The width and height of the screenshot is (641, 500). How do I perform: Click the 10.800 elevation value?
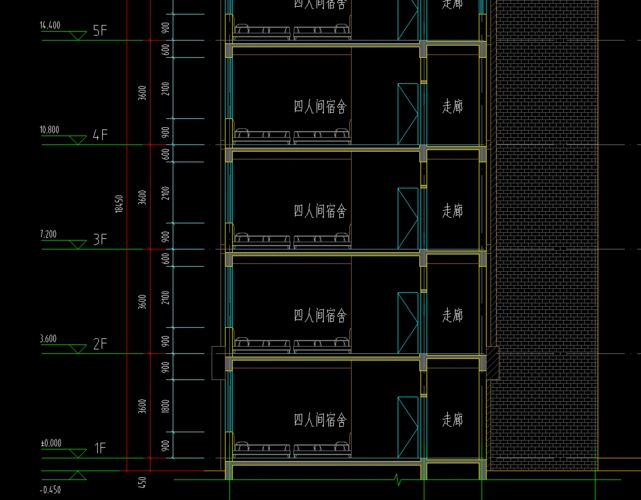(x=50, y=130)
